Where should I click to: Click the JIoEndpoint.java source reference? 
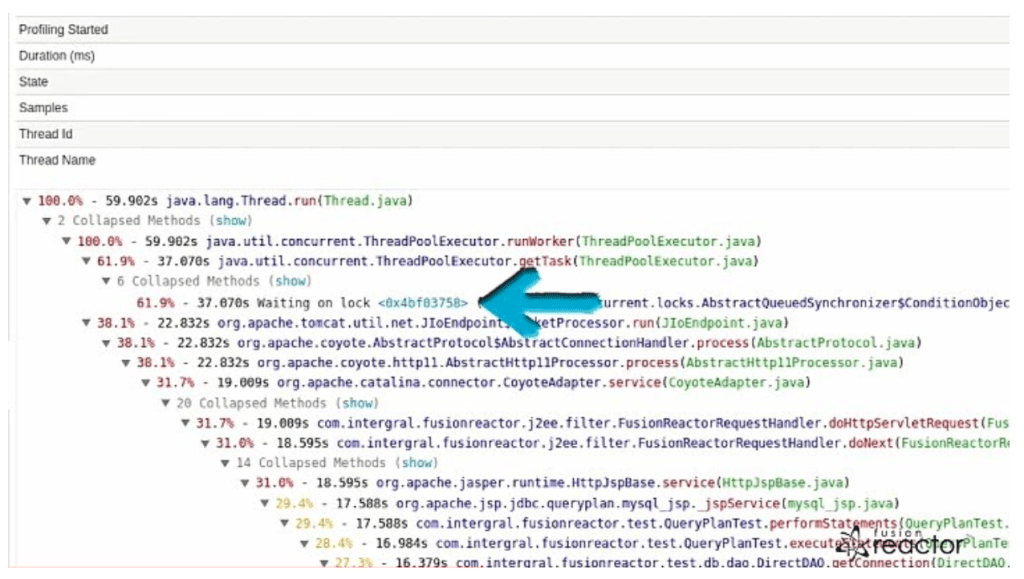[721, 323]
